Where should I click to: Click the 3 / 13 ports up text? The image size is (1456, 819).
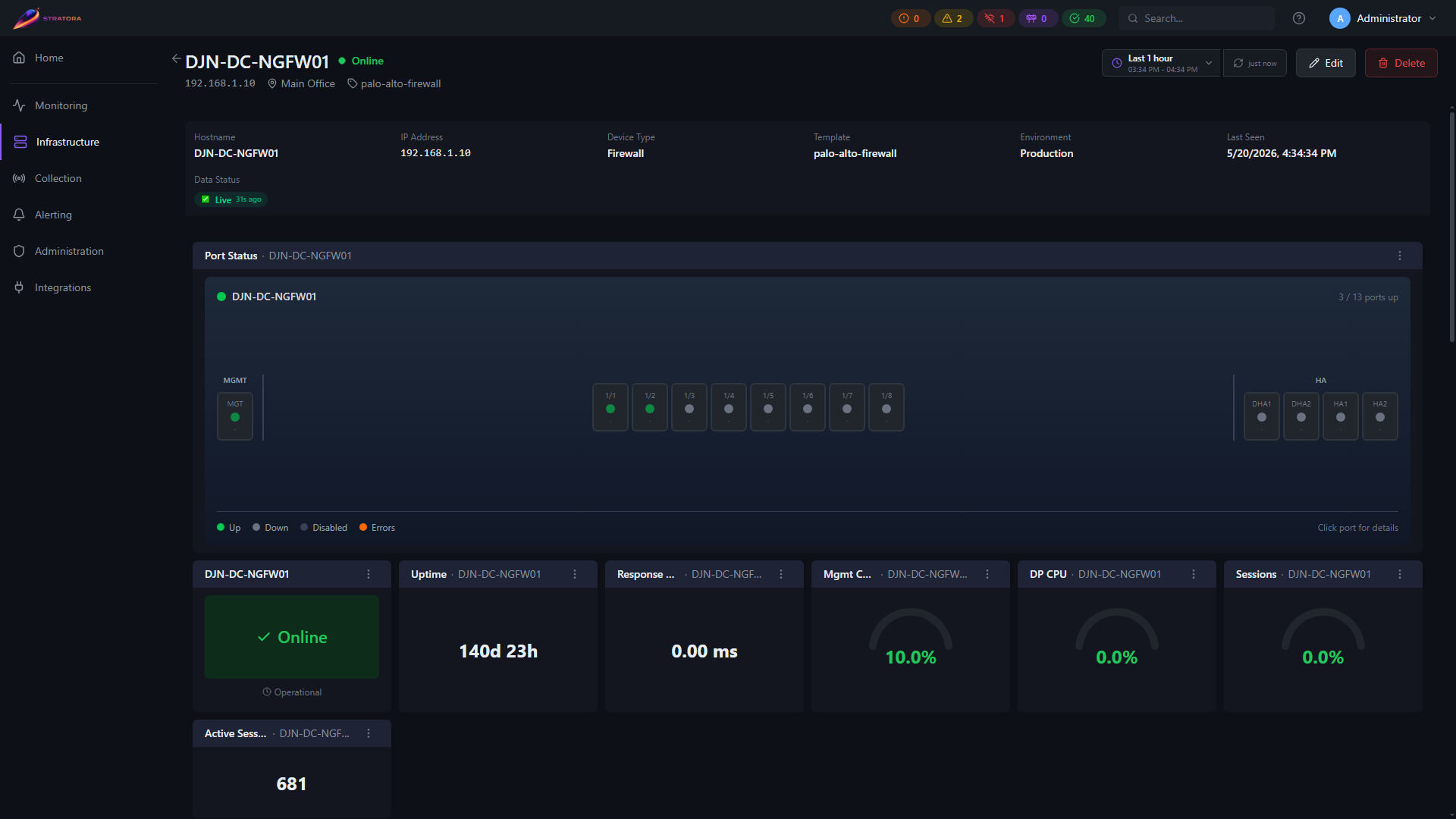1368,297
